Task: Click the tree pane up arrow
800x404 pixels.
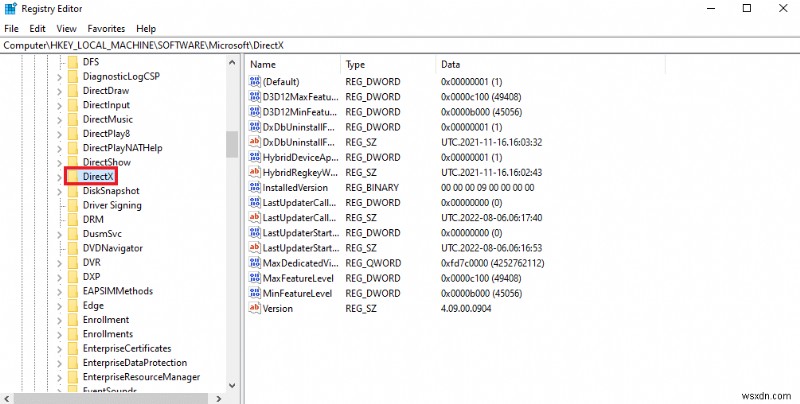Action: point(232,63)
